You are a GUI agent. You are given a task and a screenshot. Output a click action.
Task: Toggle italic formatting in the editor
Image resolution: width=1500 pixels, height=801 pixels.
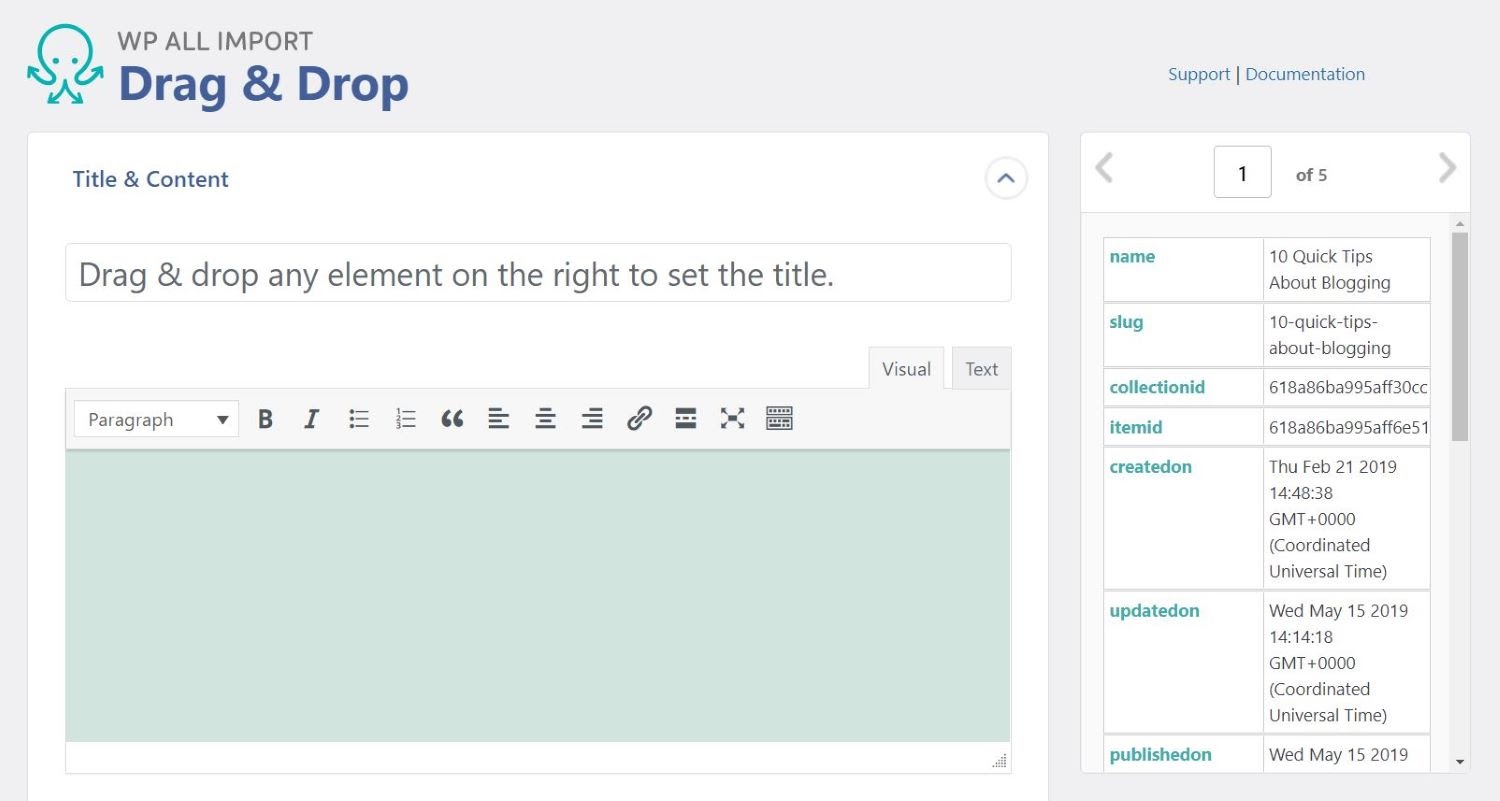pyautogui.click(x=311, y=419)
